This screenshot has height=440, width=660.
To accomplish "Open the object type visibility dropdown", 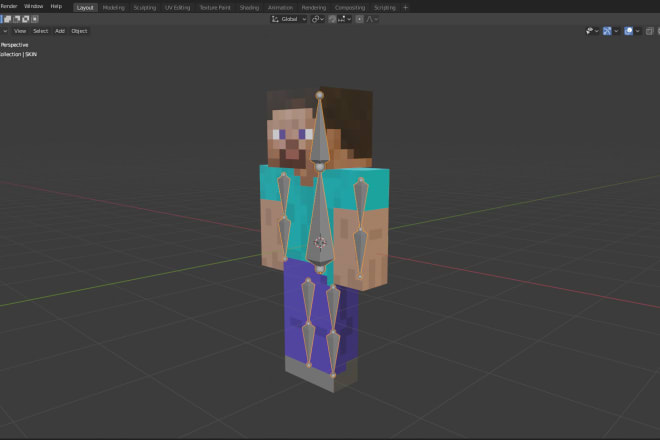I will pos(592,31).
